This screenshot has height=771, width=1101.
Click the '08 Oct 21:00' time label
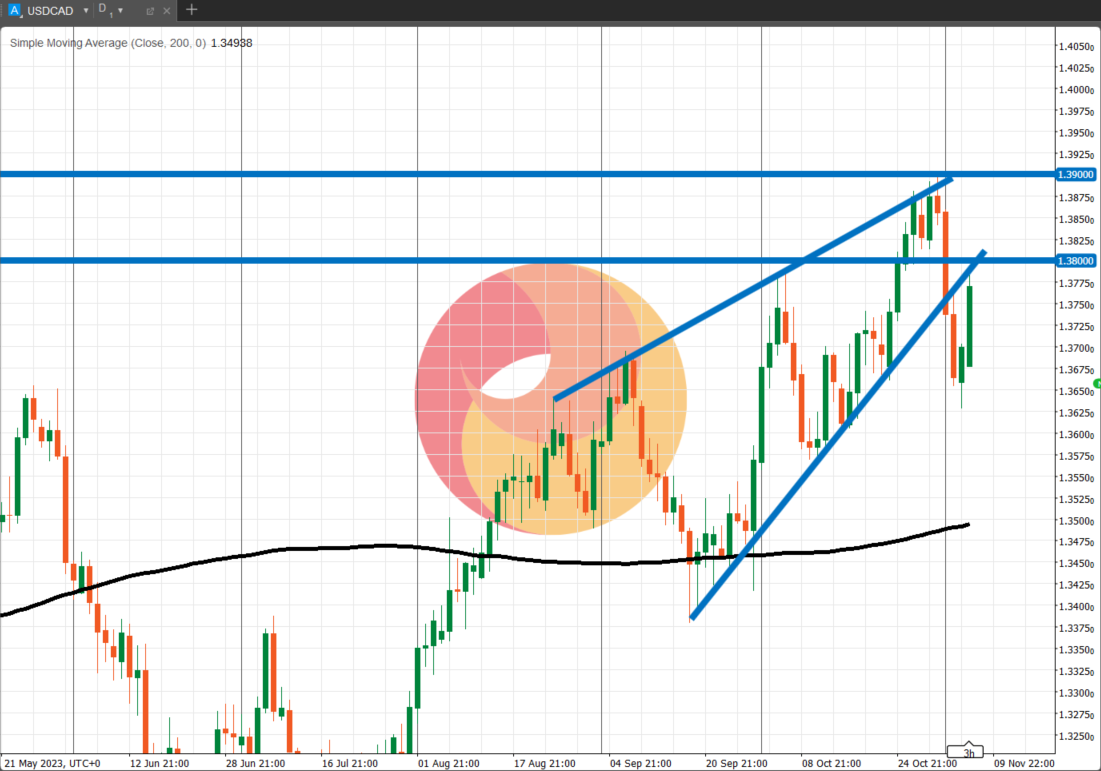(831, 763)
